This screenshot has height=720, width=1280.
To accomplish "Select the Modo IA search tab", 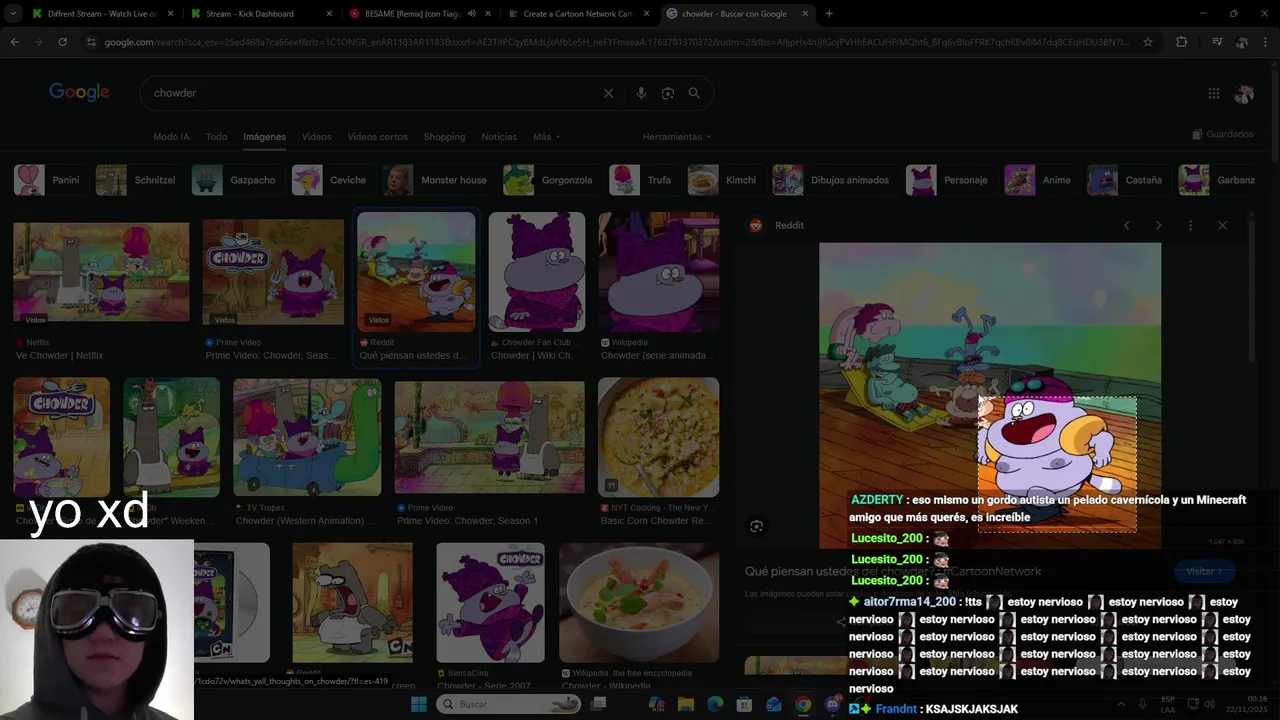I will pos(171,136).
